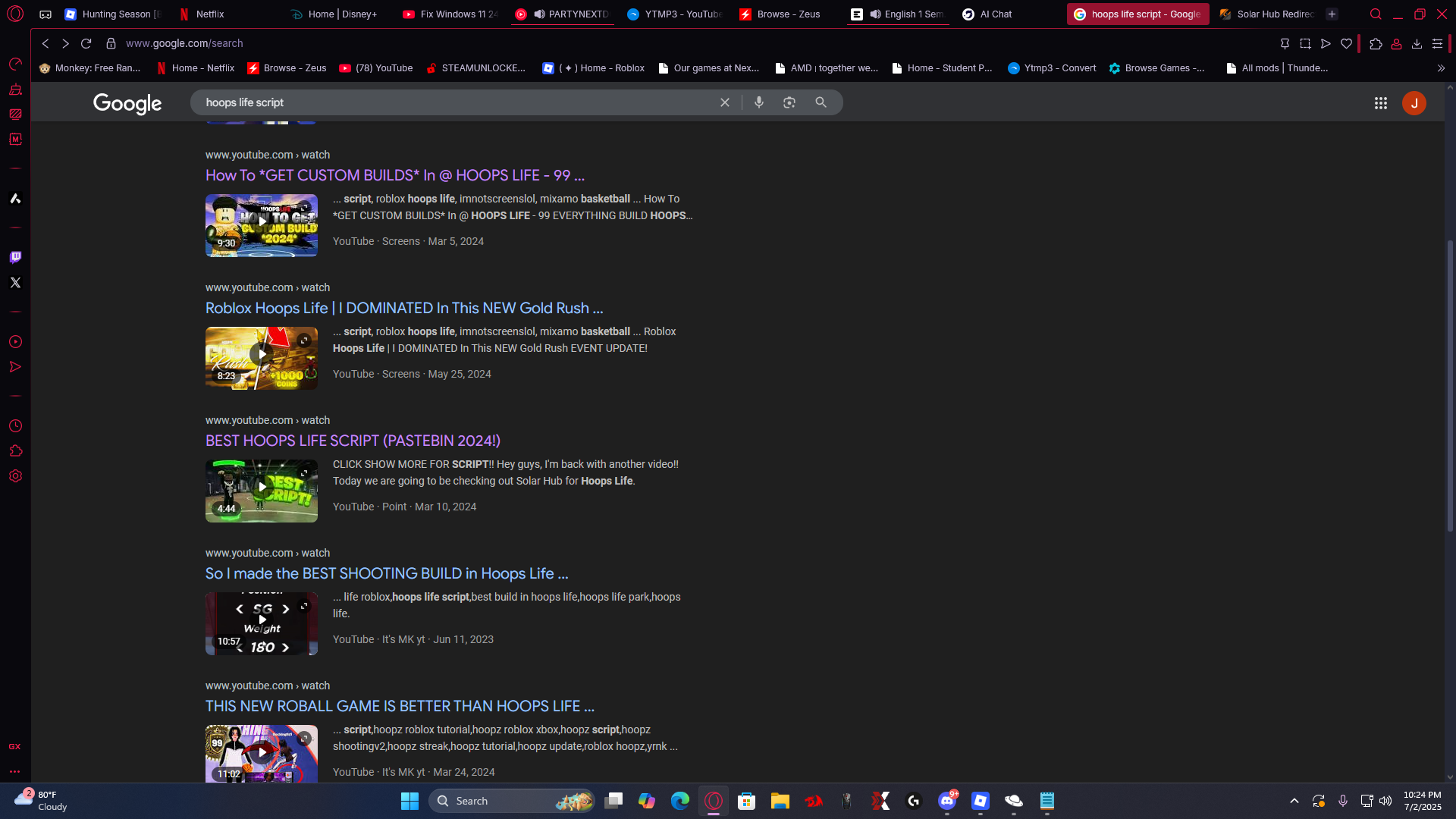Expand hidden bookmarks overflow chevron
1456x819 pixels.
[x=1441, y=68]
